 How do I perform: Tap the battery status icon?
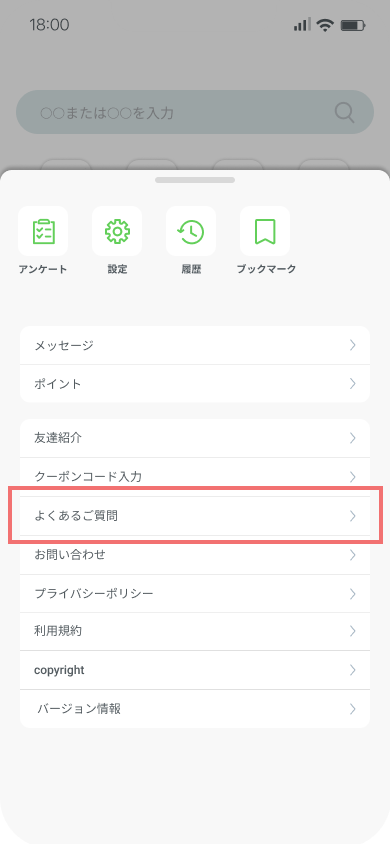pyautogui.click(x=353, y=25)
